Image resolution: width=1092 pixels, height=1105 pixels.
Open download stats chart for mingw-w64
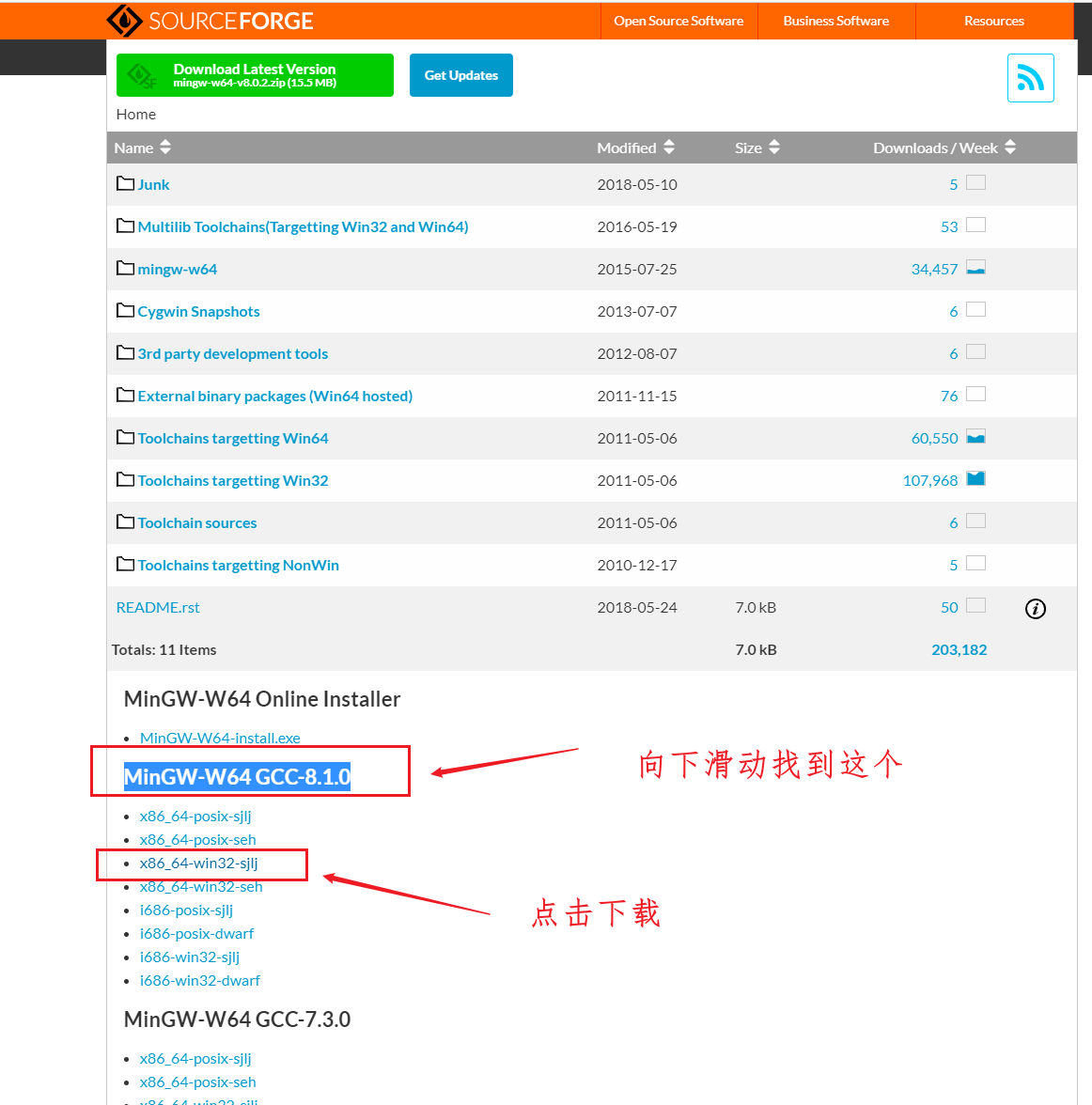(x=975, y=268)
